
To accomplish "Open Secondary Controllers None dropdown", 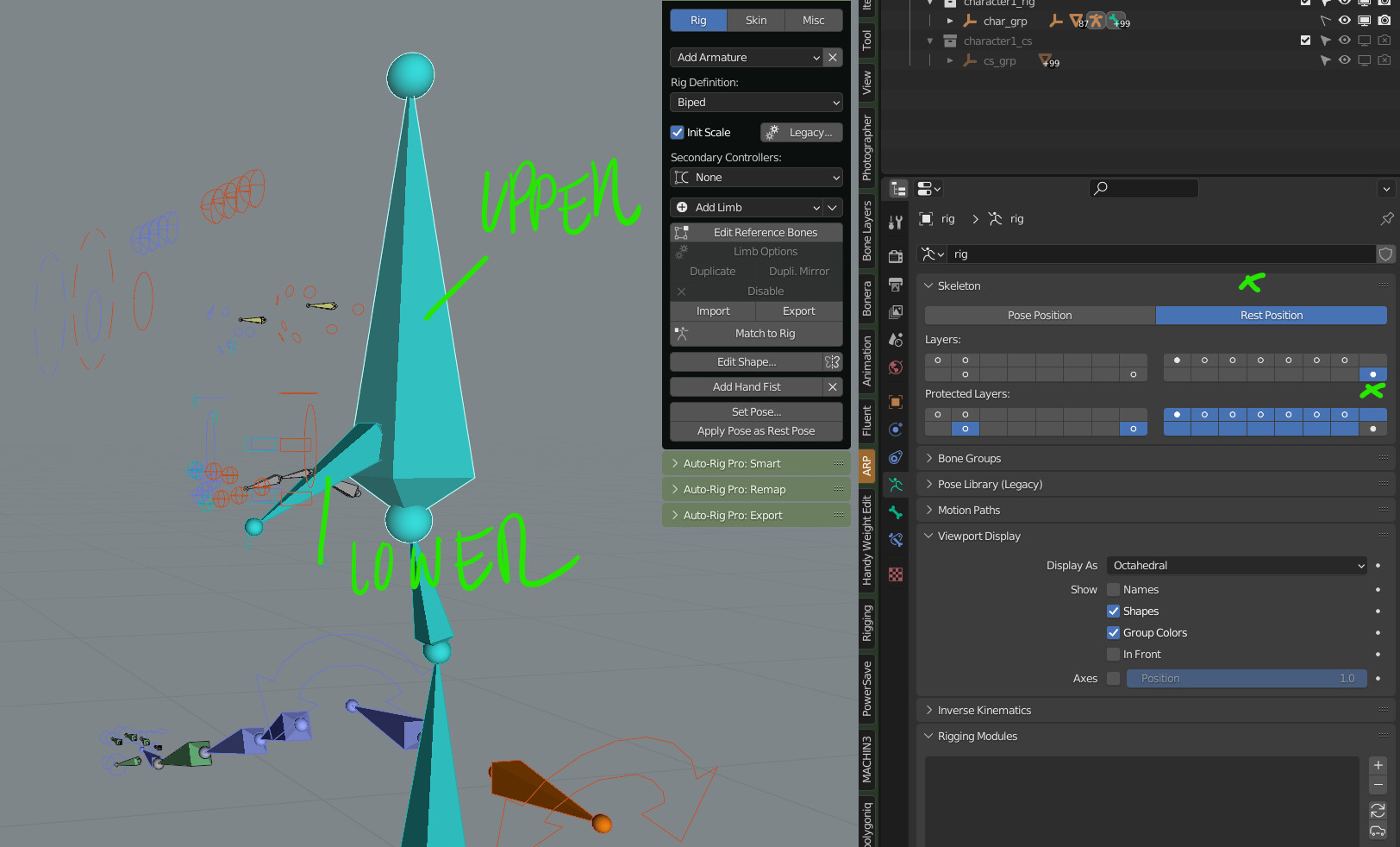I will 756,178.
